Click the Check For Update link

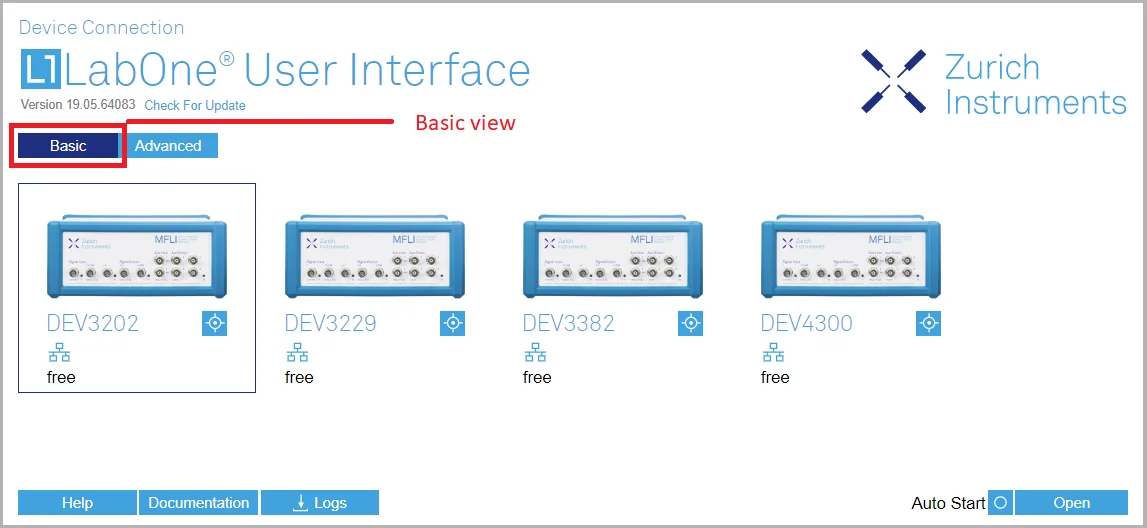click(195, 105)
